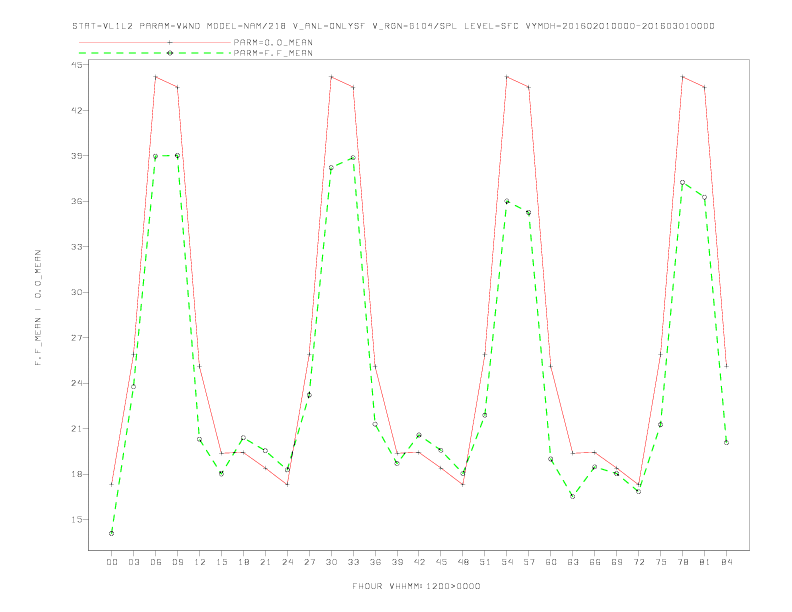The height and width of the screenshot is (612, 792).
Task: Click x-axis tick label 57
Action: 529,562
